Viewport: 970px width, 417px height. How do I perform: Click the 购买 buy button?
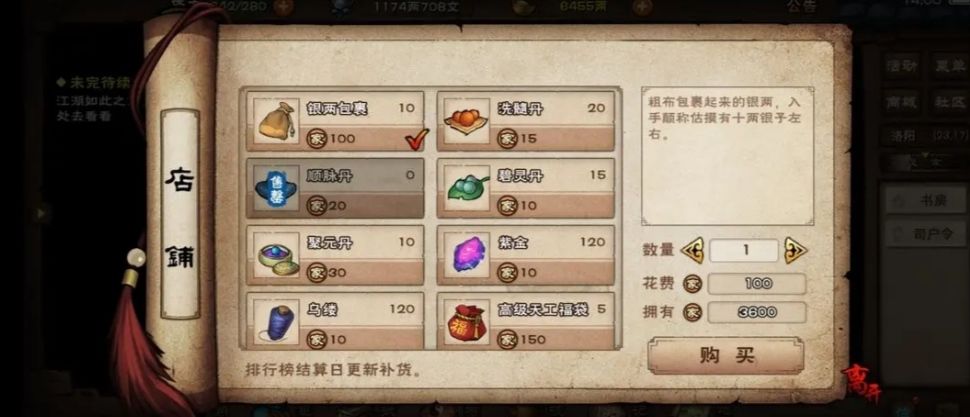726,355
